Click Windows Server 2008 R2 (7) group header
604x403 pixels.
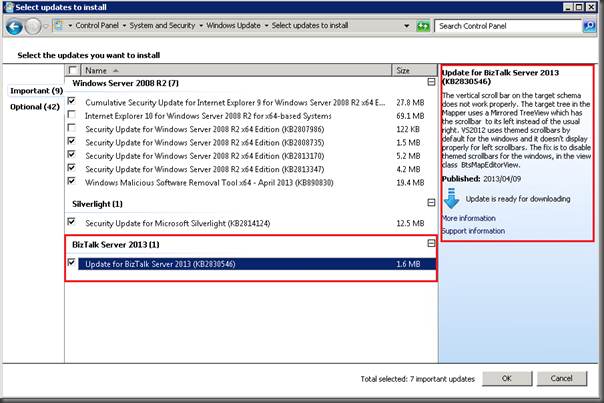click(x=125, y=83)
